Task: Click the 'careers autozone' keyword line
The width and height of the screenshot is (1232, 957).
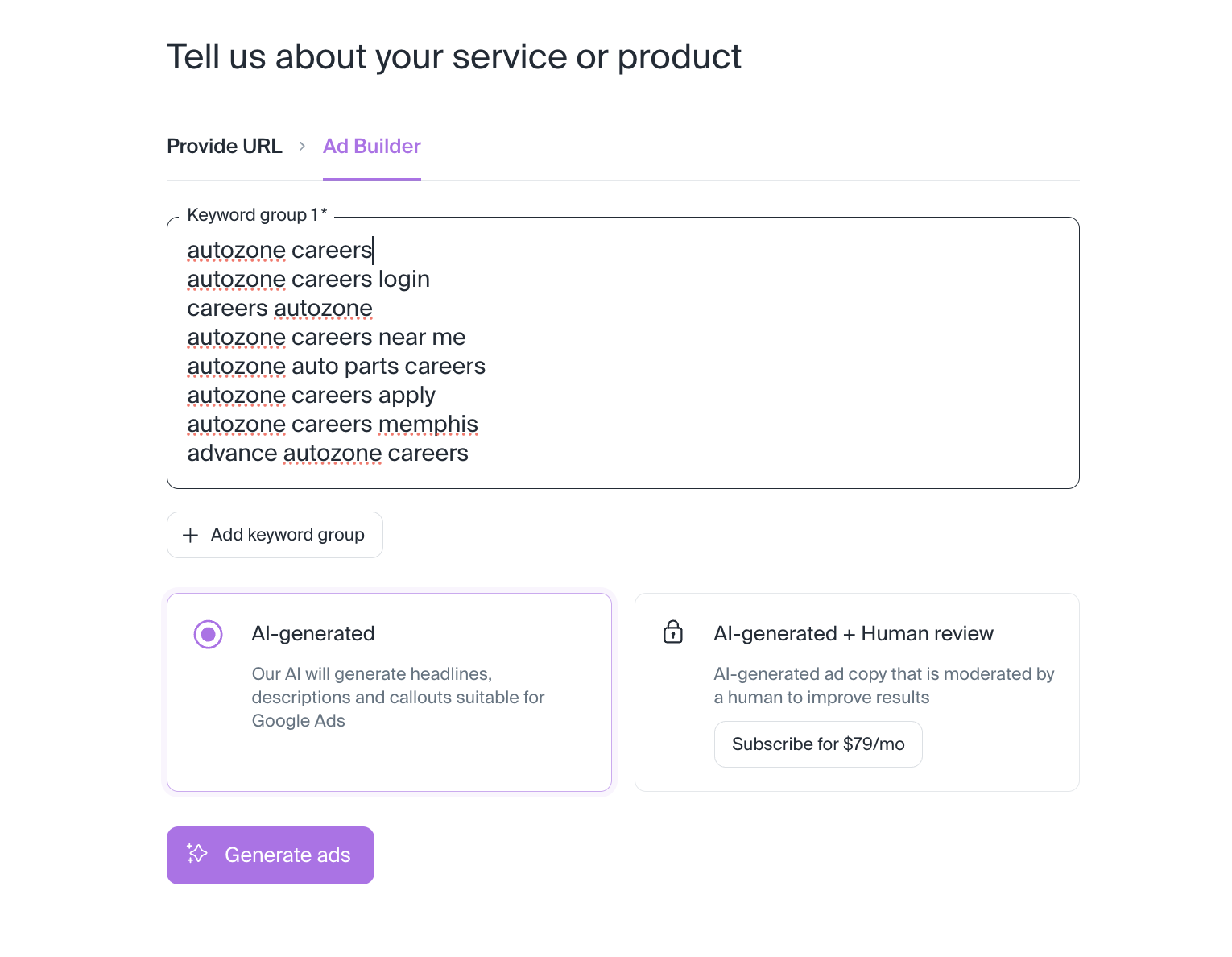Action: pyautogui.click(x=279, y=309)
